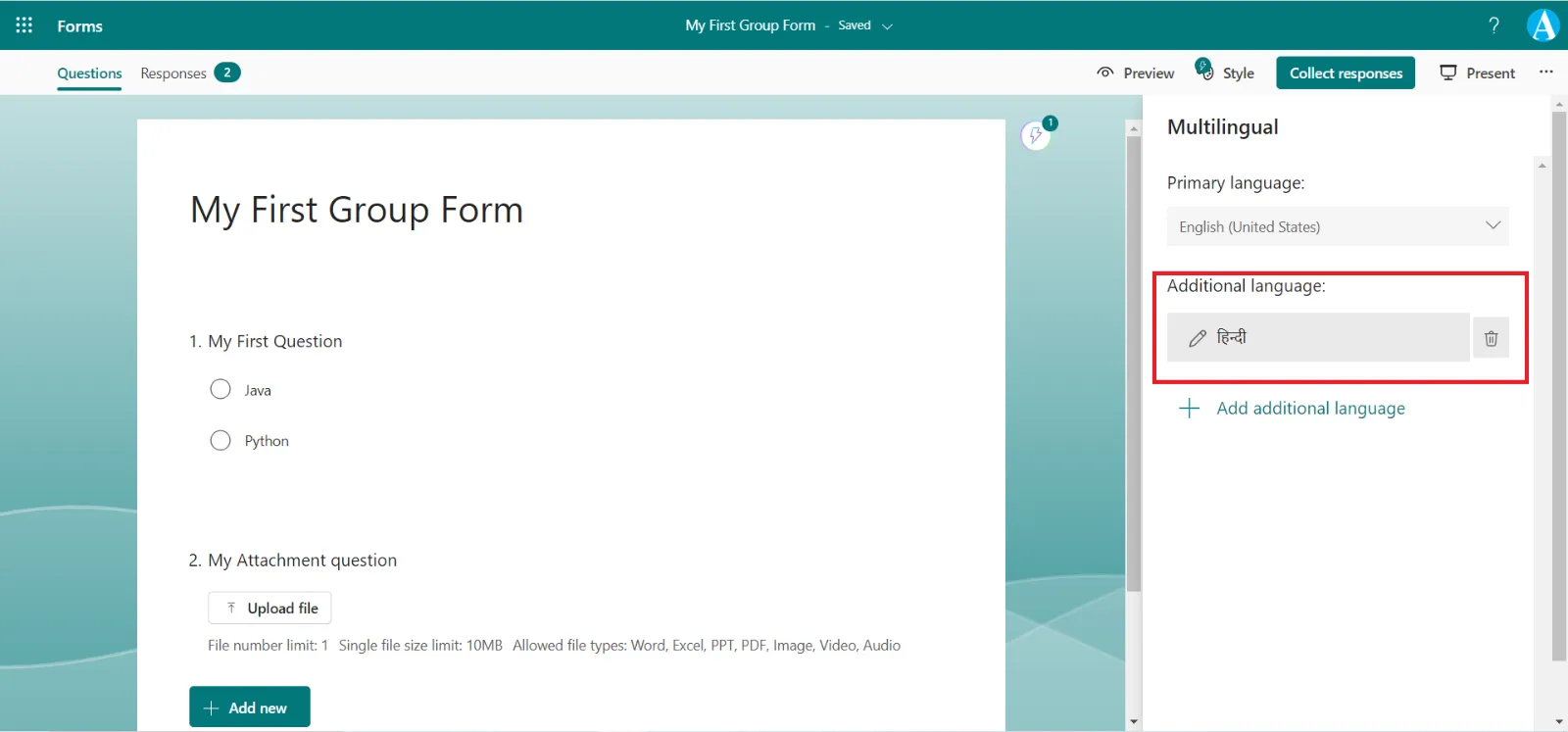This screenshot has width=1568, height=732.
Task: Edit the Hindi language with pencil icon
Action: coord(1198,338)
